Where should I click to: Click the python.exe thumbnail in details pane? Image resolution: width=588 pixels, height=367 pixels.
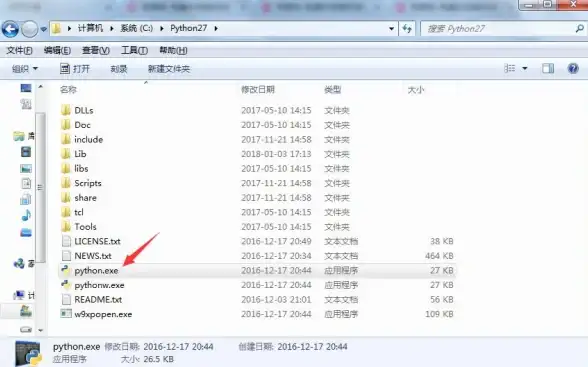pyautogui.click(x=28, y=353)
